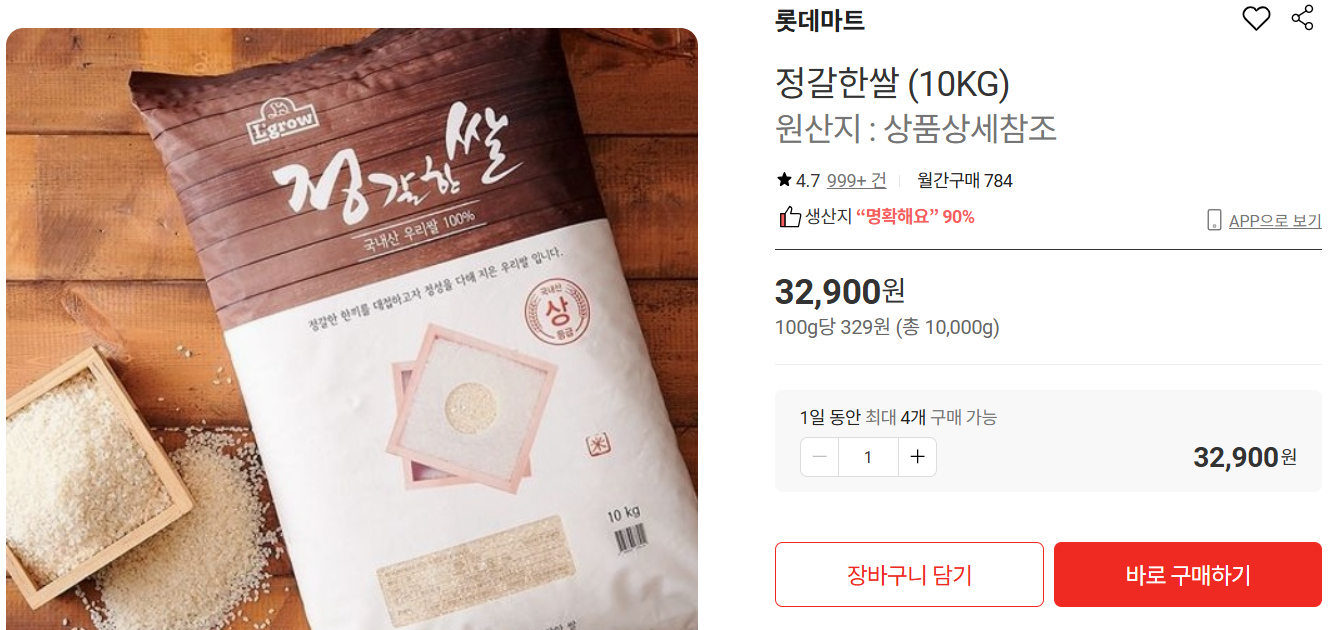This screenshot has width=1342, height=630.
Task: Click the heart wishlist icon
Action: click(x=1256, y=18)
